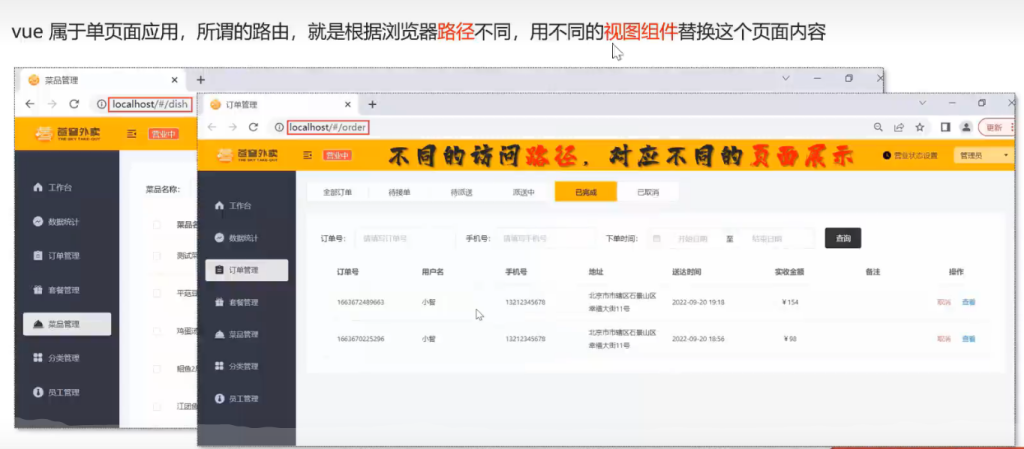Screen dimensions: 1024x449
Task: Click the reload icon in the order window
Action: (x=254, y=127)
